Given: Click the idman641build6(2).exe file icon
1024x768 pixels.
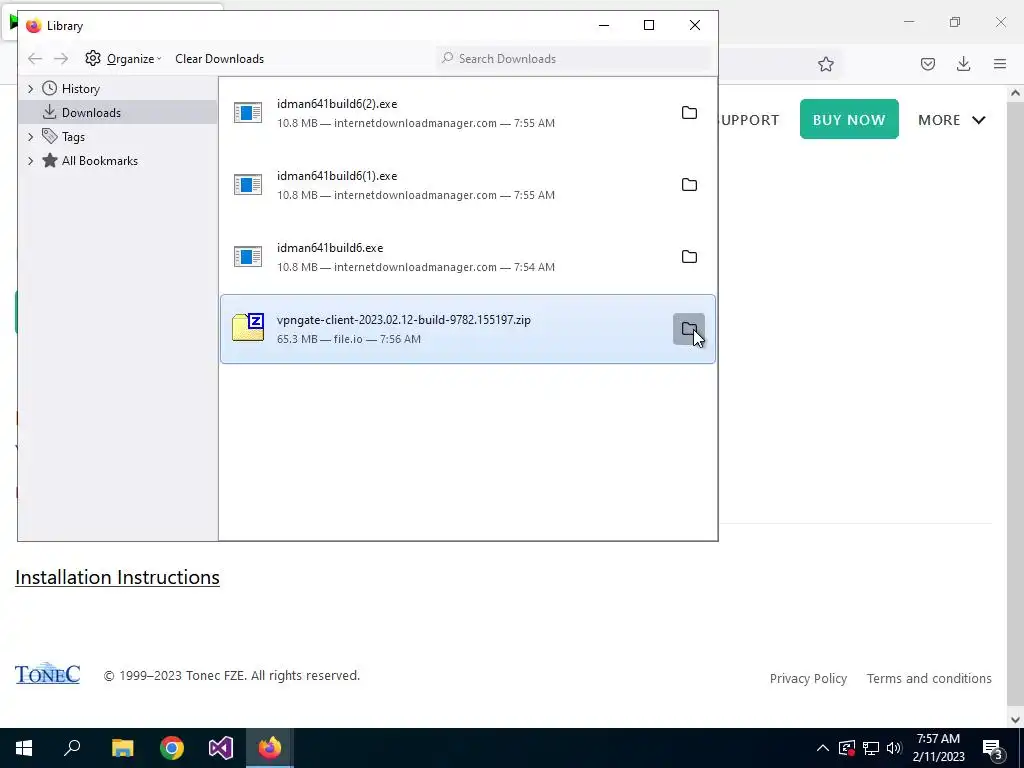Looking at the screenshot, I should tap(248, 113).
